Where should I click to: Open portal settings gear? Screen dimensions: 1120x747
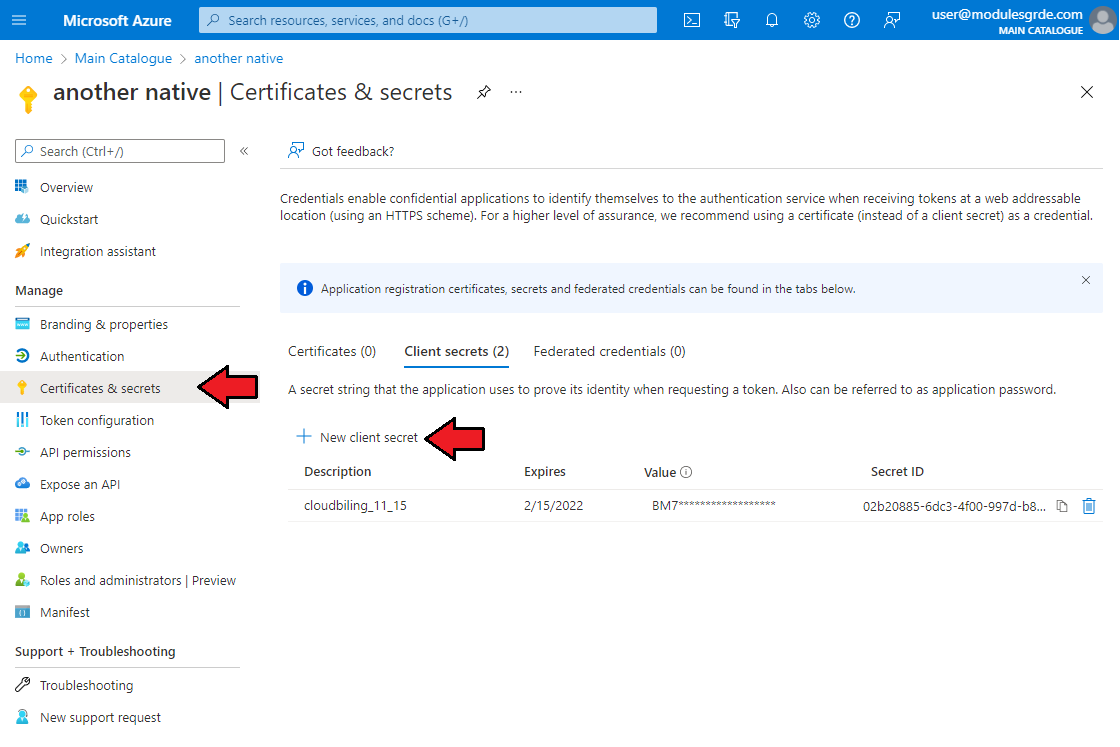[811, 20]
